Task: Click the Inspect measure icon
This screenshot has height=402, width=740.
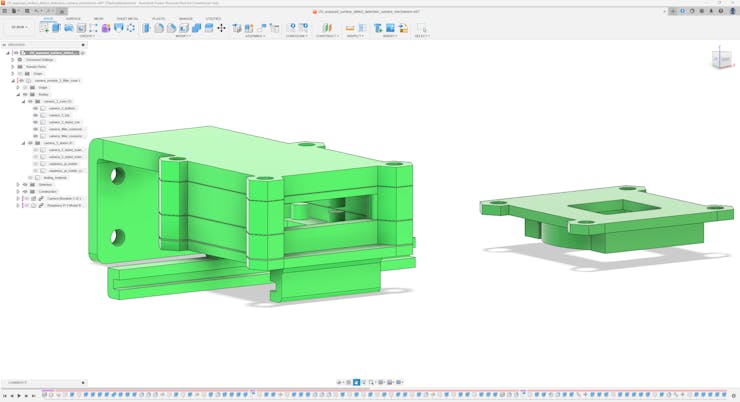Action: [x=350, y=28]
